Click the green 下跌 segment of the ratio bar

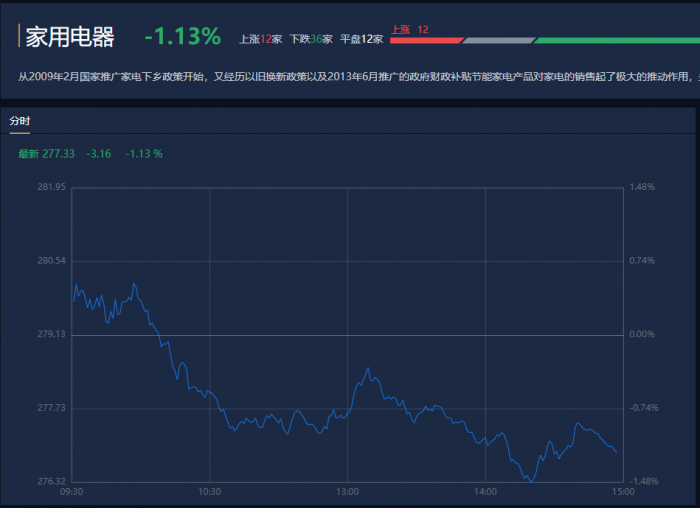[x=615, y=41]
